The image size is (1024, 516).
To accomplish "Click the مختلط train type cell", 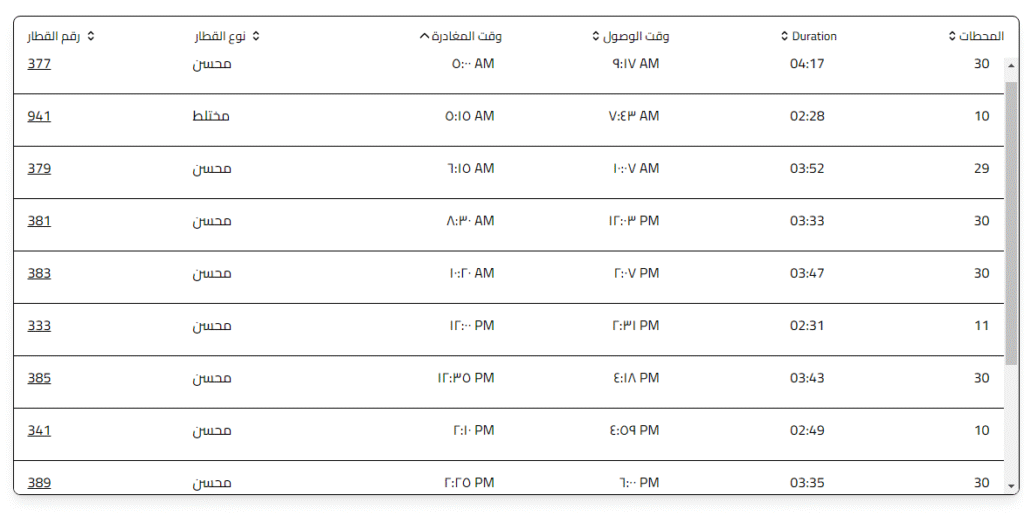I will (x=211, y=116).
